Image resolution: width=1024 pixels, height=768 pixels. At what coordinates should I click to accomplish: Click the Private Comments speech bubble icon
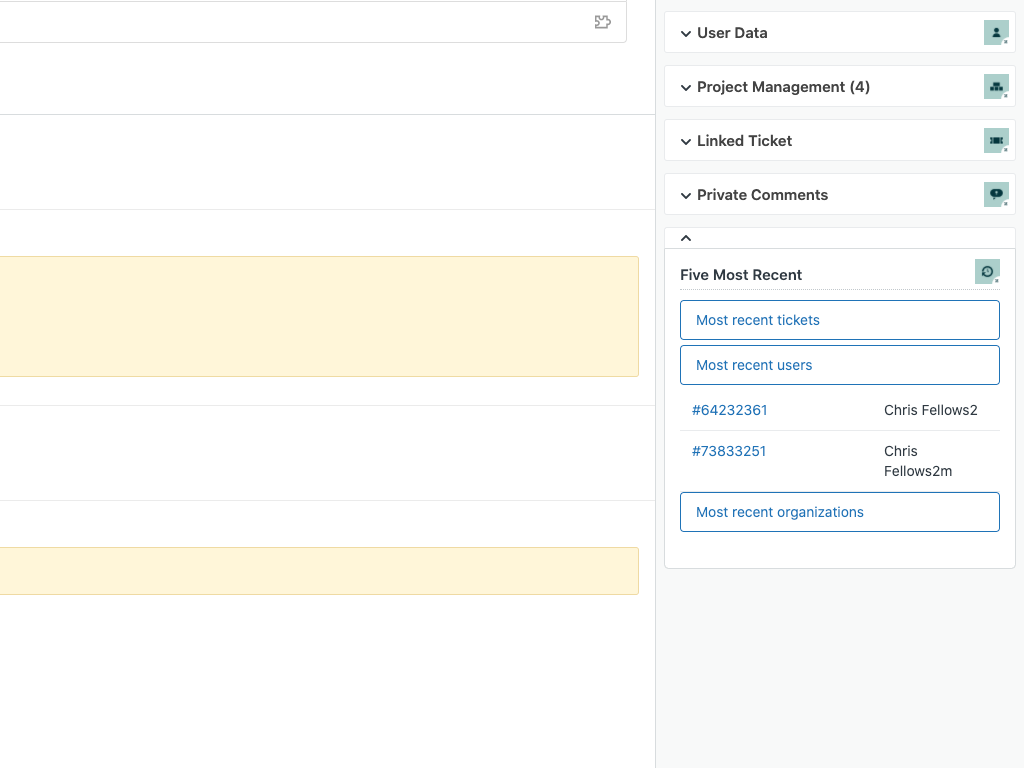996,194
